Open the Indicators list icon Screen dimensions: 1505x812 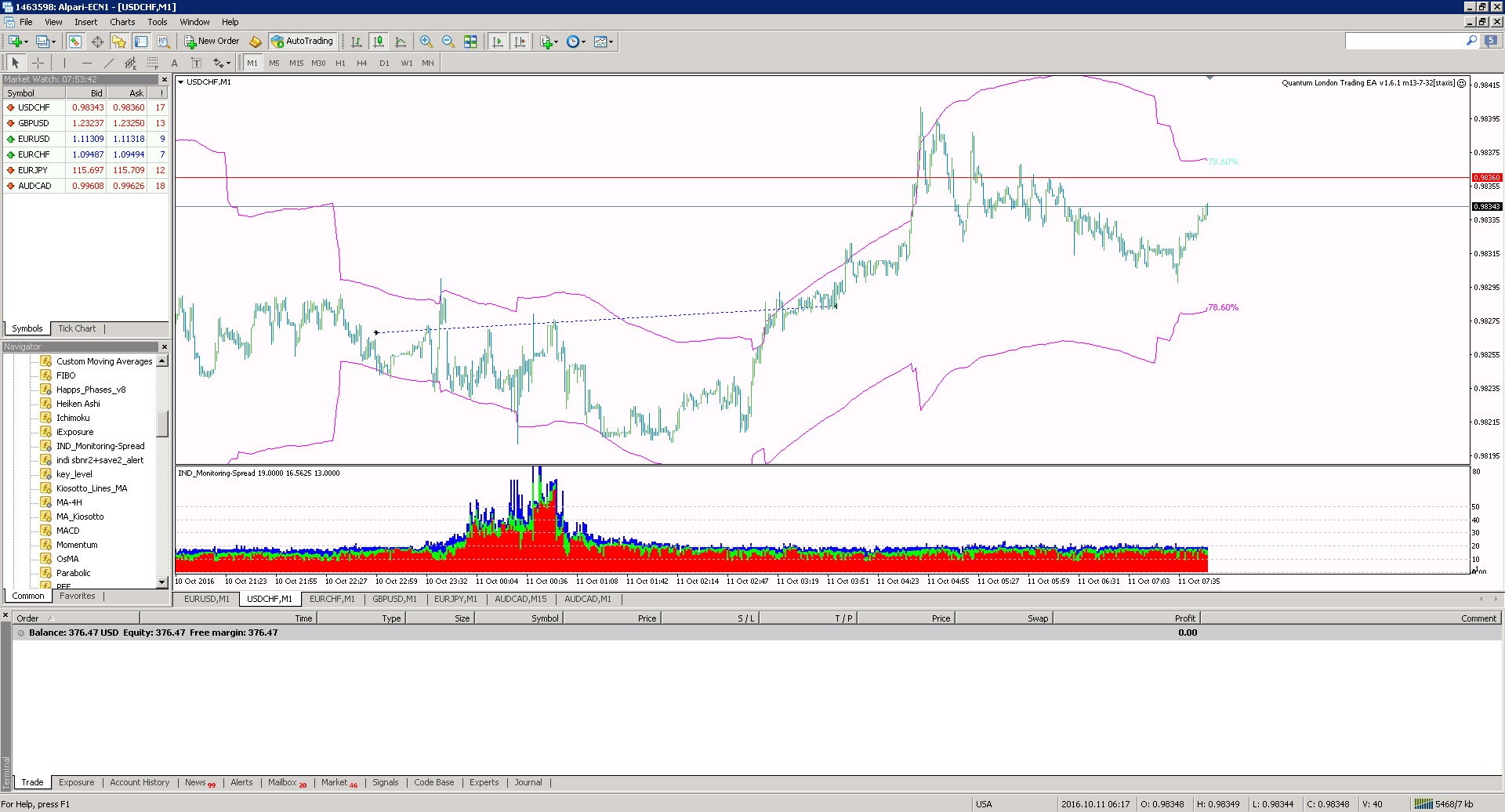(x=546, y=42)
